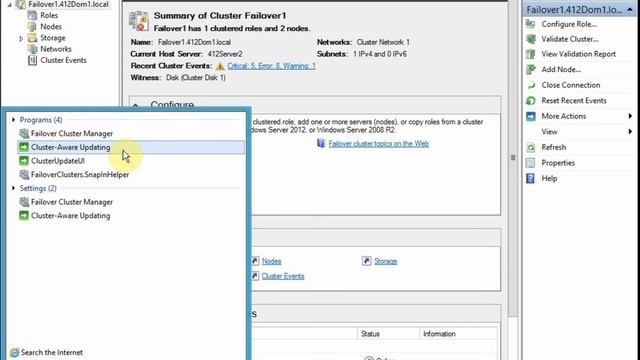Click the Configure Role action icon
Image resolution: width=640 pixels, height=360 pixels.
coord(531,24)
